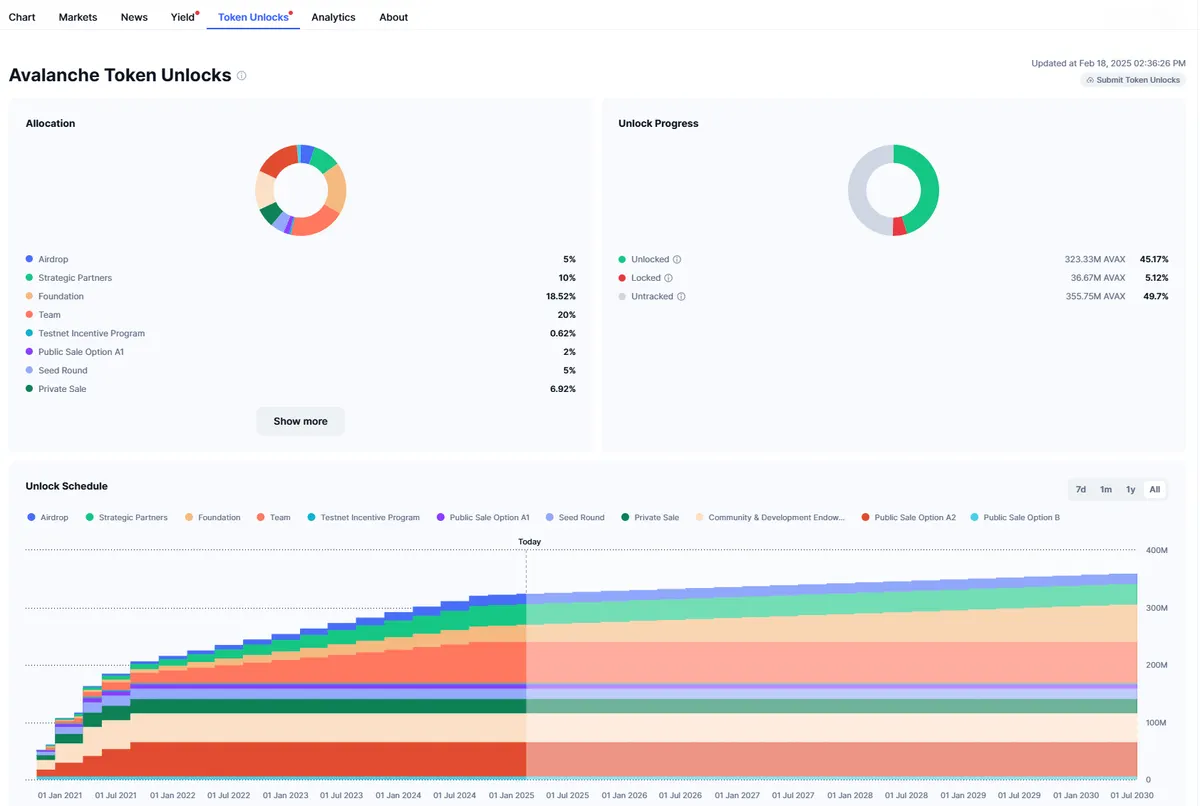Image resolution: width=1200 pixels, height=806 pixels.
Task: Toggle Public Sale Option A2 legend item
Action: pyautogui.click(x=908, y=518)
